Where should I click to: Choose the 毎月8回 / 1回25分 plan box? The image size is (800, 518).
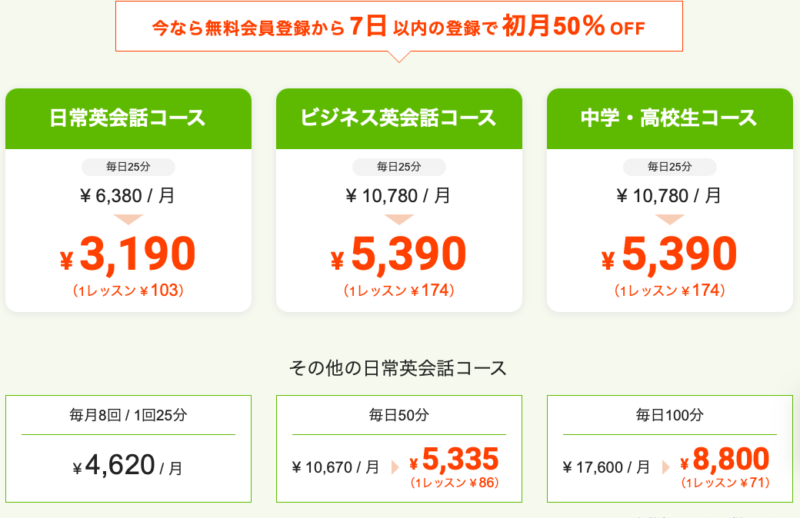pos(128,449)
